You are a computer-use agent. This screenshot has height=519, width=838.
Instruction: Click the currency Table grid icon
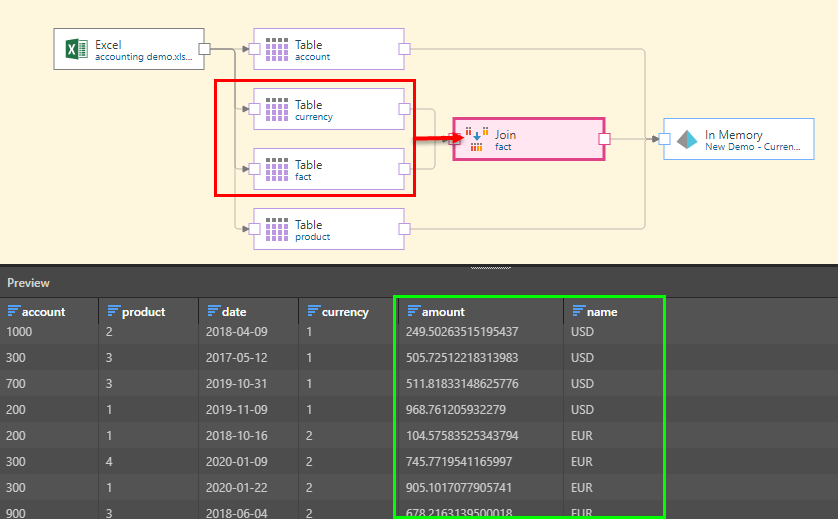277,109
